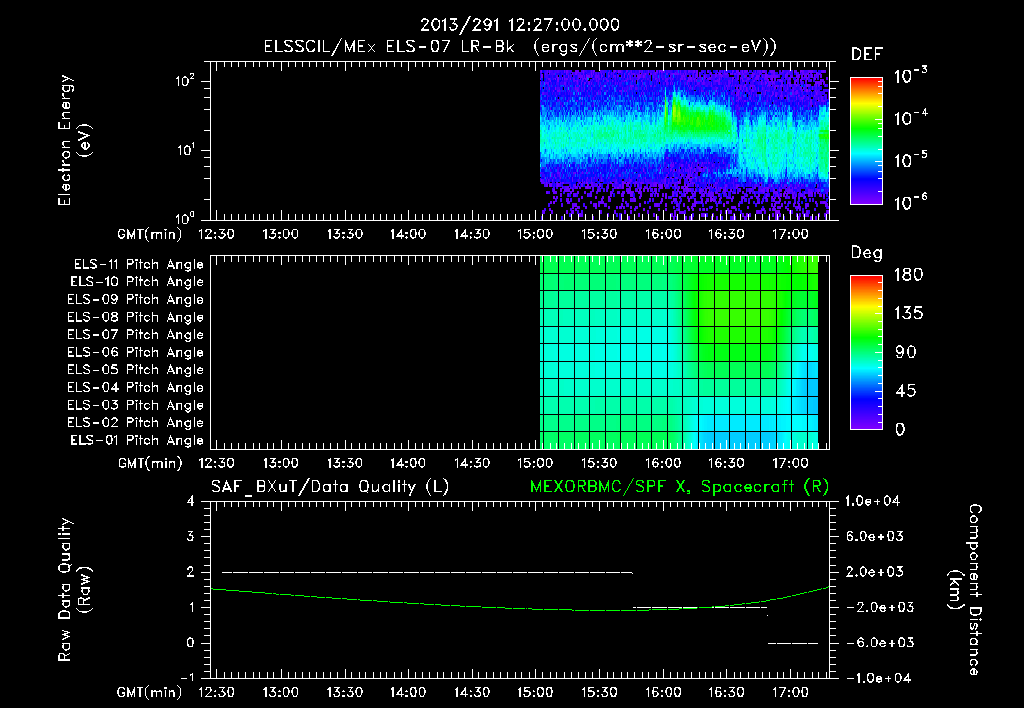Click the 10^-4 value on the DEF scale
The image size is (1024, 708).
[910, 118]
